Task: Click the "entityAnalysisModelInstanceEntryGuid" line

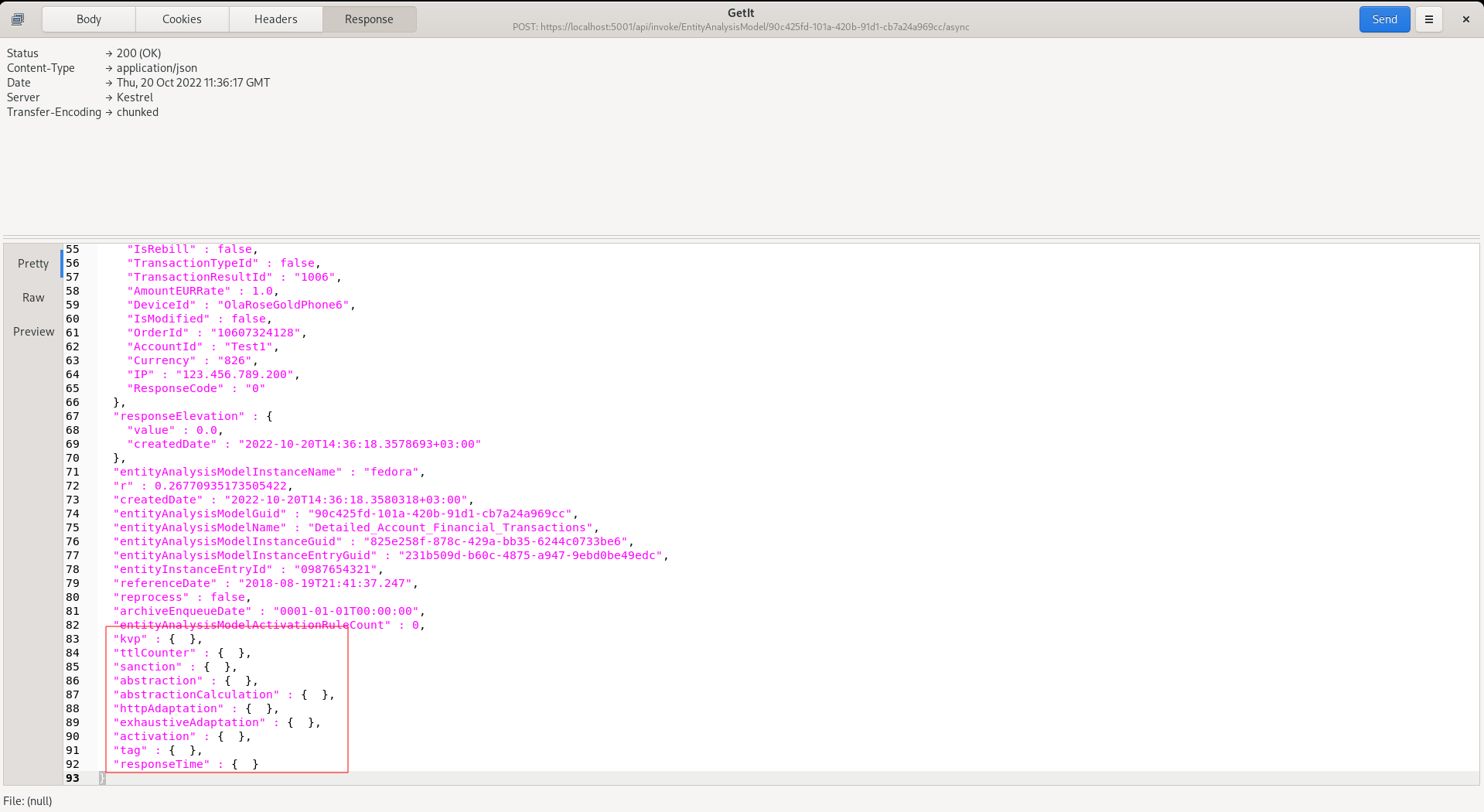Action: click(x=391, y=555)
